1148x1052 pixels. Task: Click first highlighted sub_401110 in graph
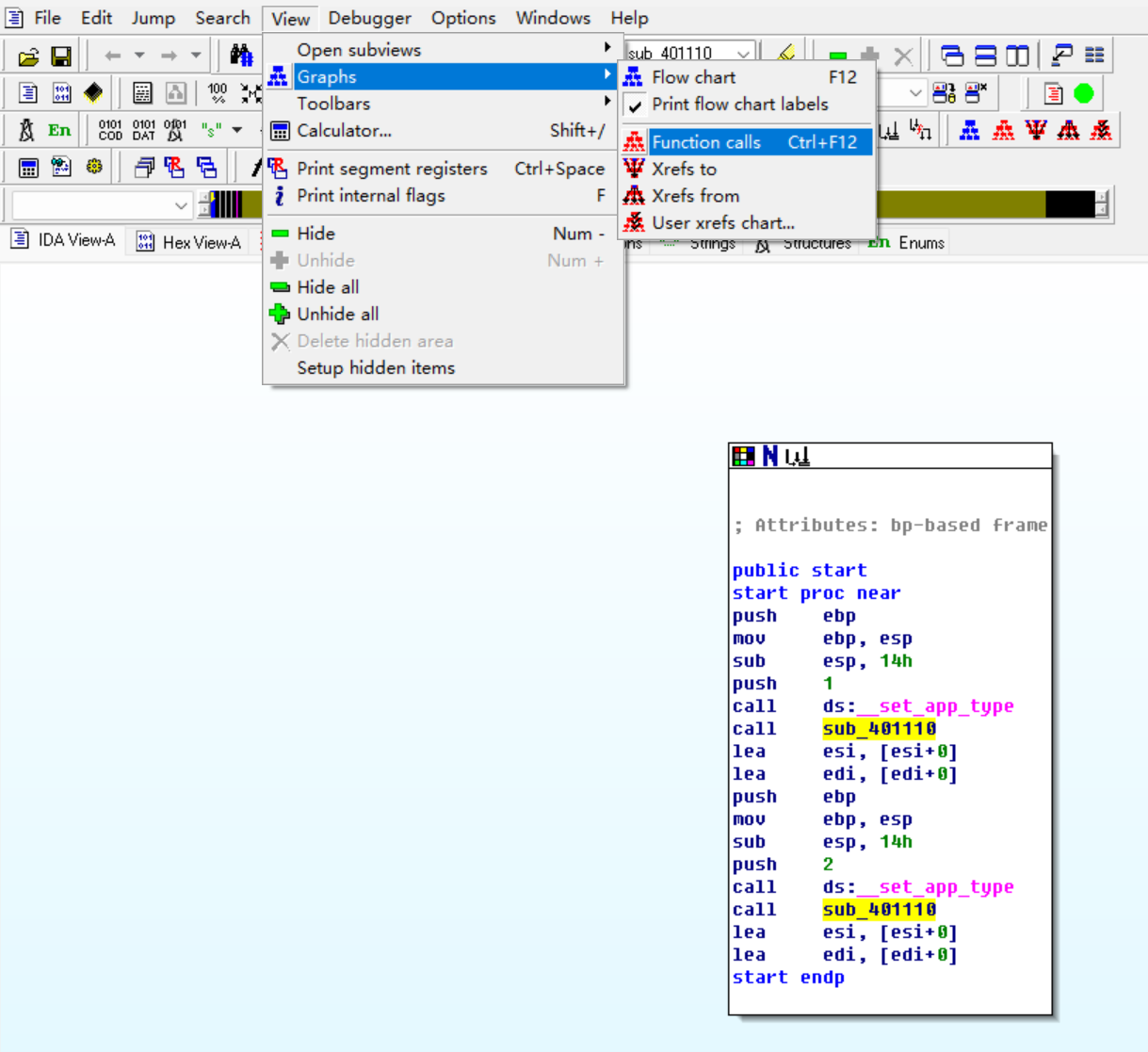(880, 729)
